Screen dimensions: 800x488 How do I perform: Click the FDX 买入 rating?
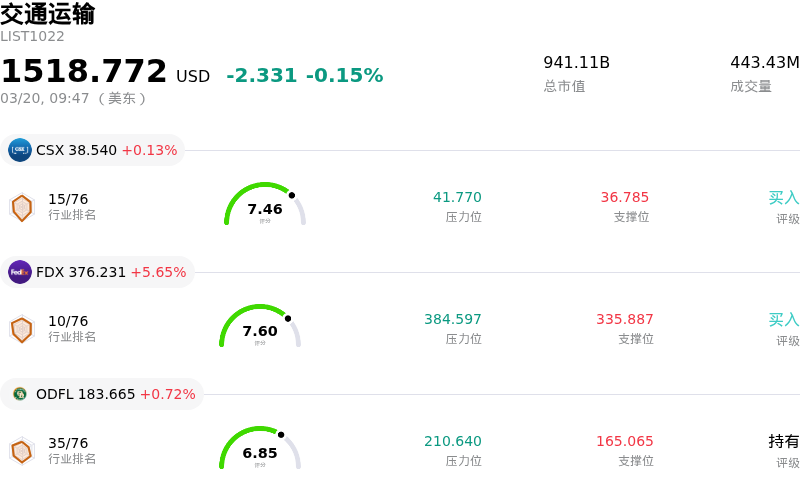783,320
